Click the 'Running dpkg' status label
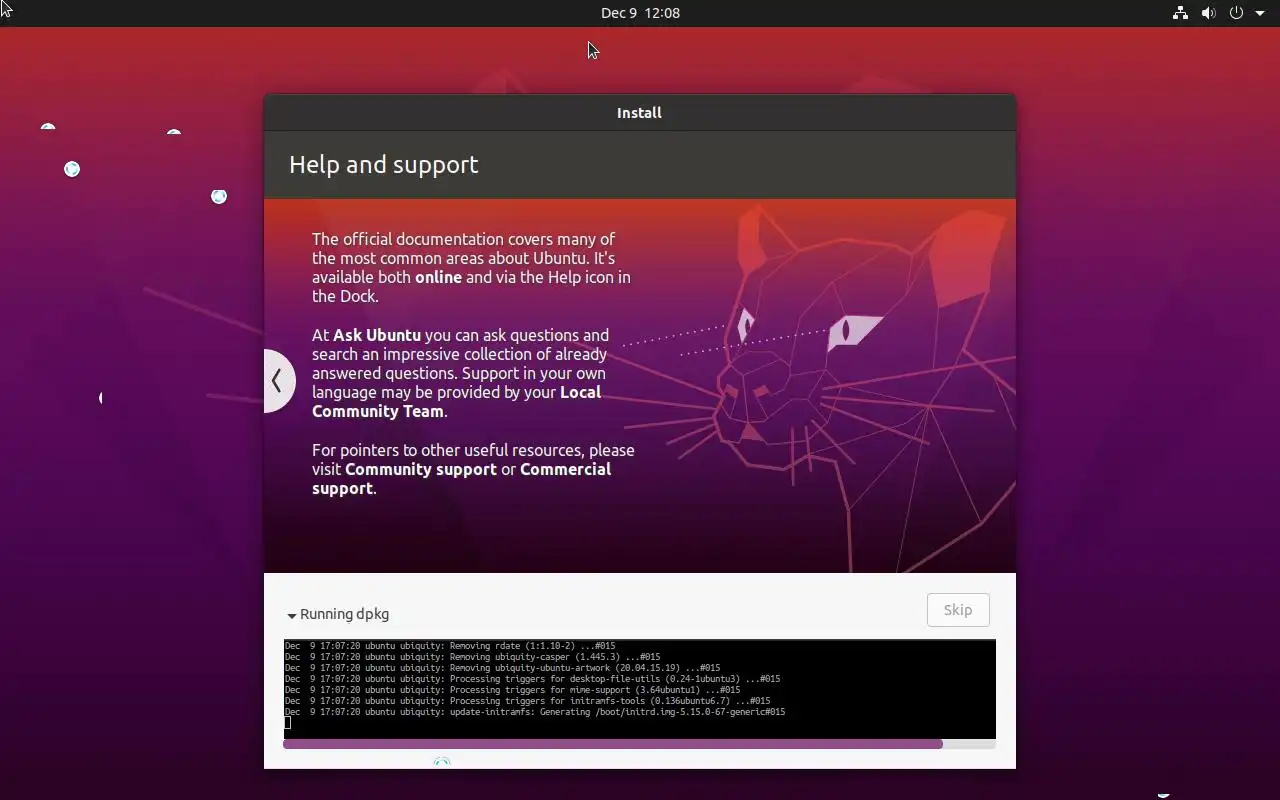This screenshot has width=1280, height=800. click(x=344, y=614)
